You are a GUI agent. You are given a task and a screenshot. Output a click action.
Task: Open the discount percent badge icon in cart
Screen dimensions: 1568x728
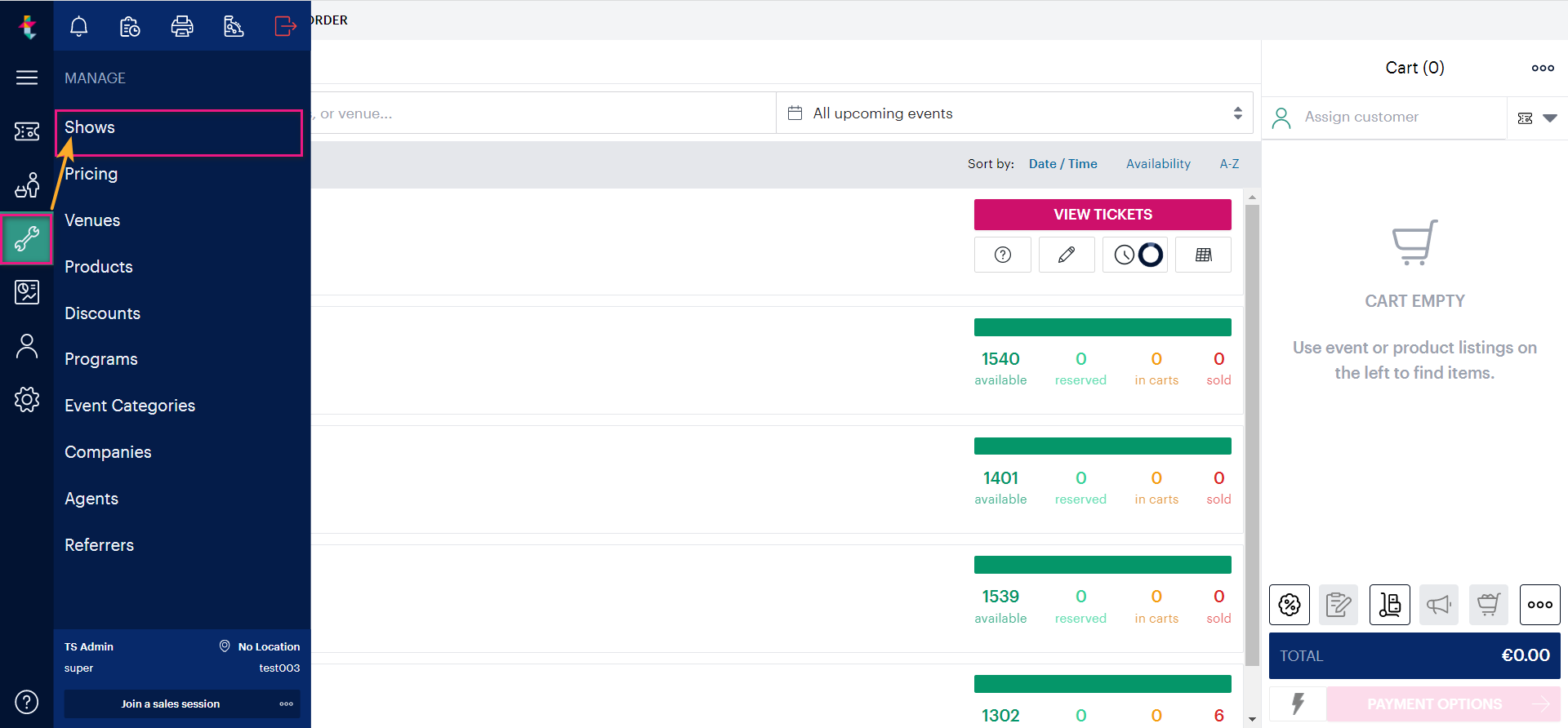pyautogui.click(x=1289, y=605)
